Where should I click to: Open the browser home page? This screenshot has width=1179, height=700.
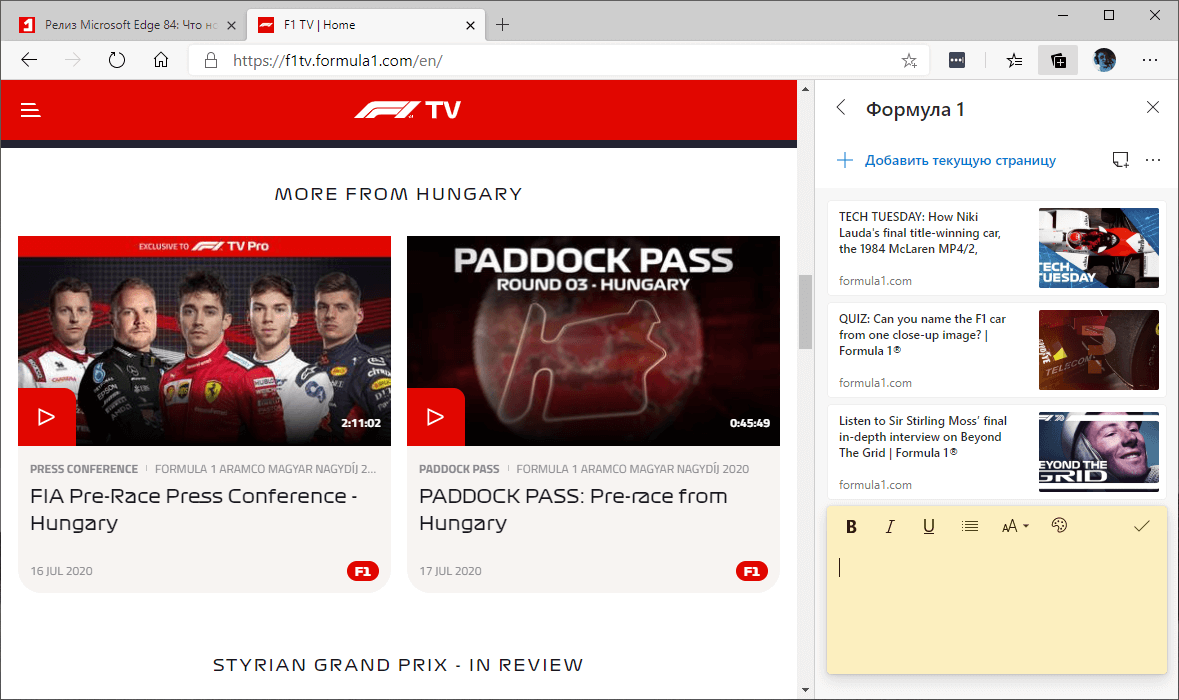pos(161,60)
